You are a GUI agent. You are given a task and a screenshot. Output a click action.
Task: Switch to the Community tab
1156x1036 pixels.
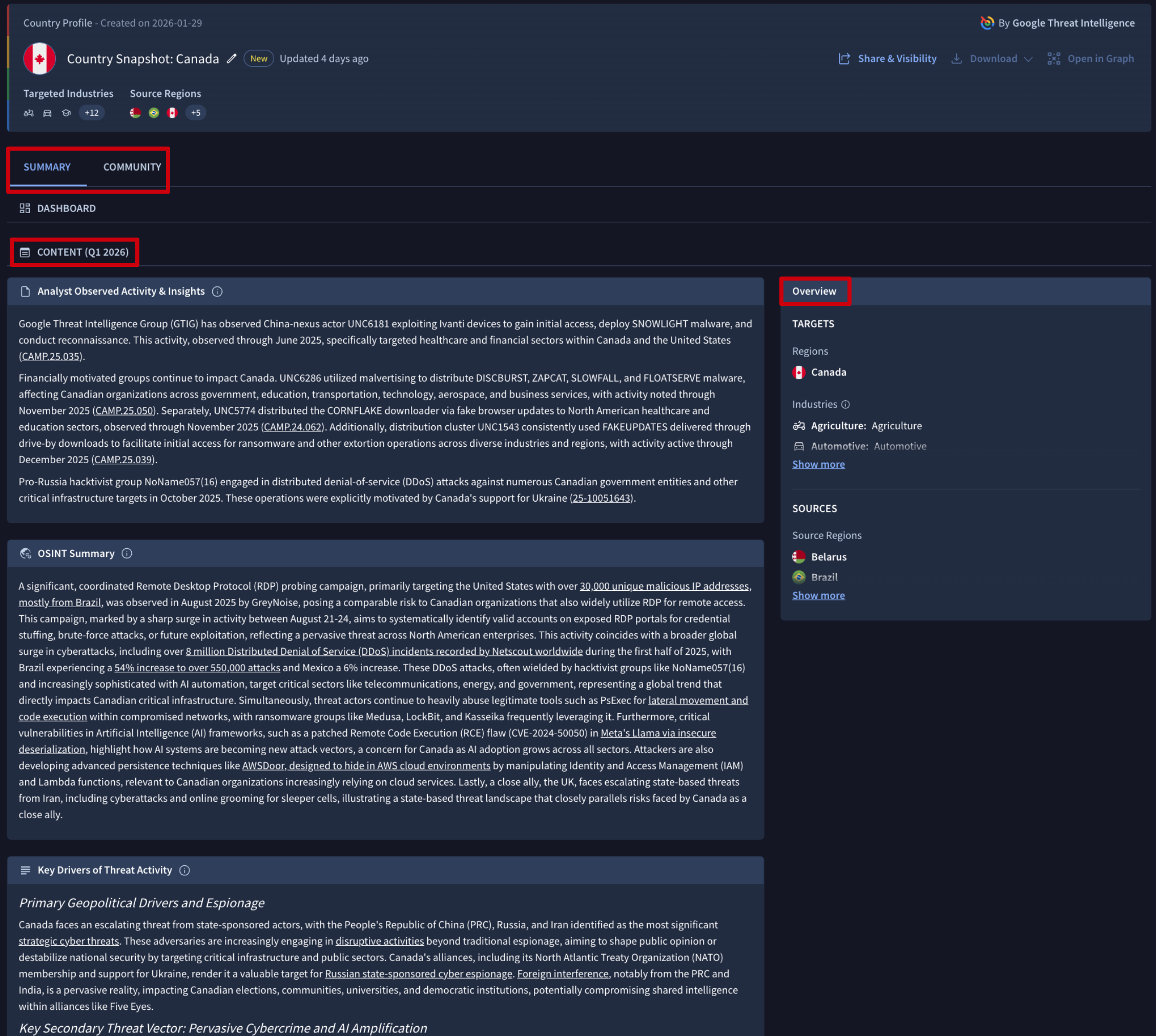tap(132, 167)
